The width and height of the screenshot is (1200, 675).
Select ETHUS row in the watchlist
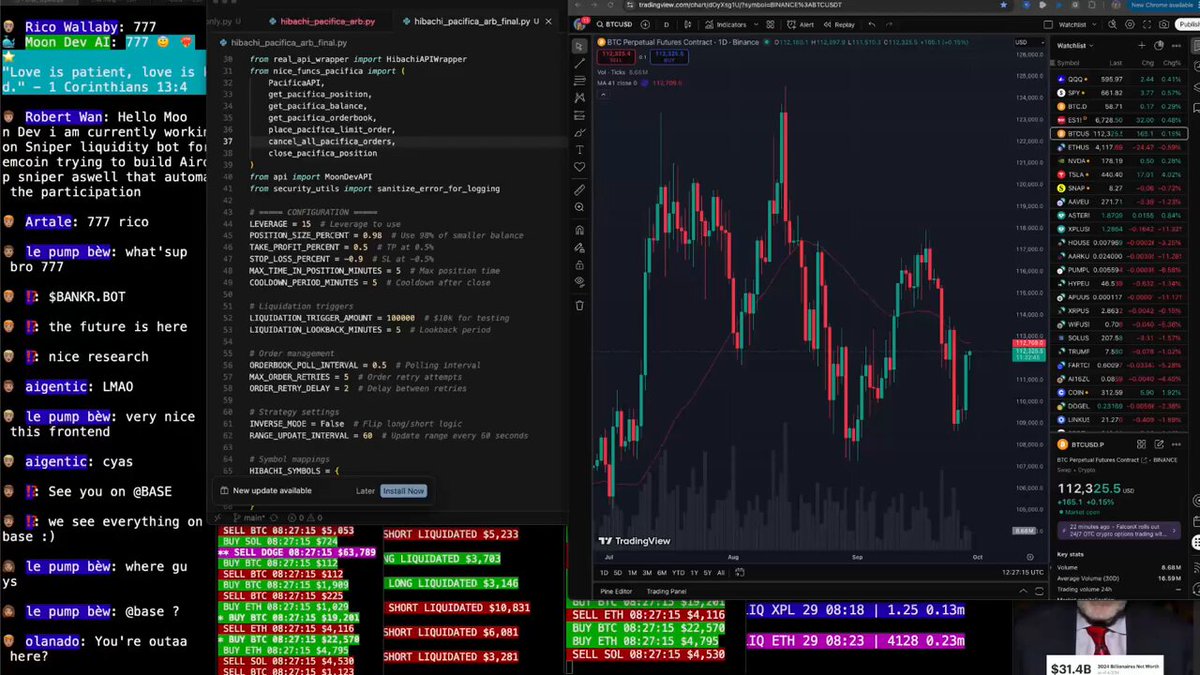tap(1118, 147)
